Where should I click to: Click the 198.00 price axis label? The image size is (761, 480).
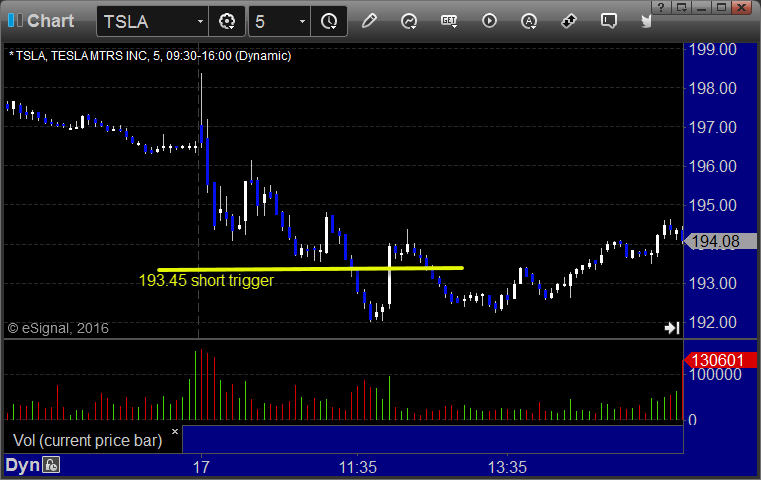(x=712, y=88)
